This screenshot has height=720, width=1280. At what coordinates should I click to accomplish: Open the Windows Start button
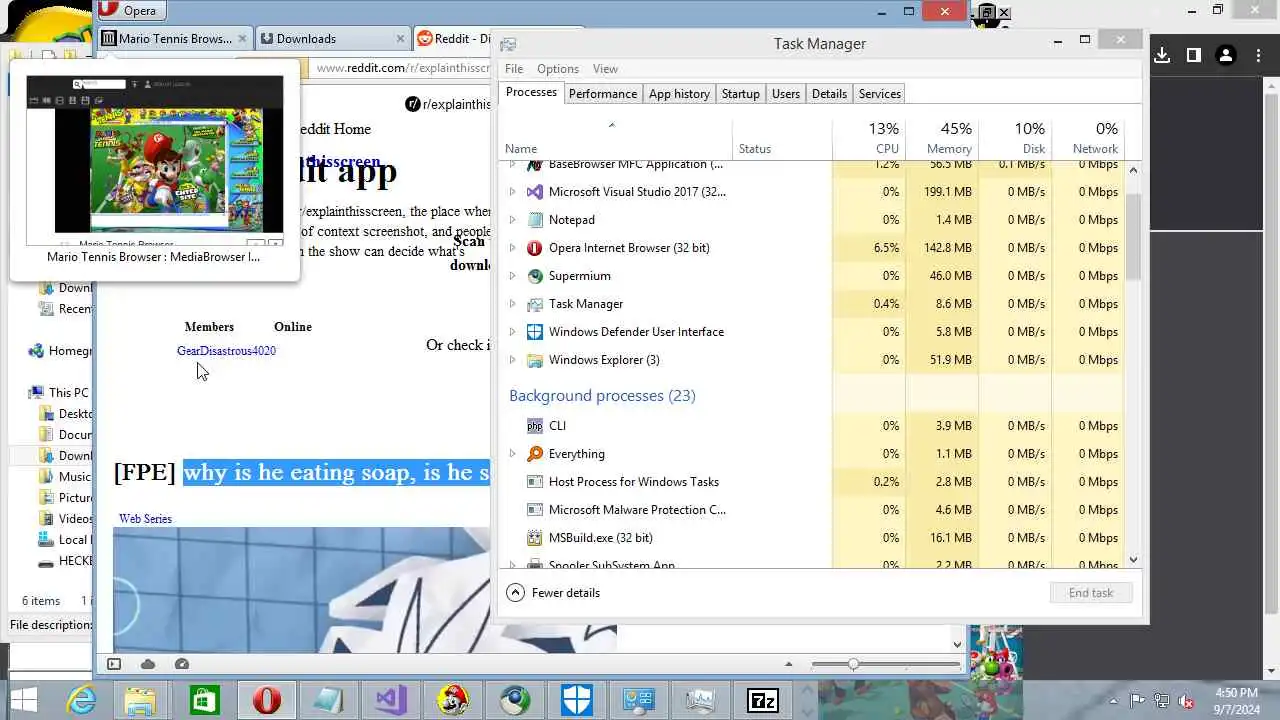[x=25, y=701]
